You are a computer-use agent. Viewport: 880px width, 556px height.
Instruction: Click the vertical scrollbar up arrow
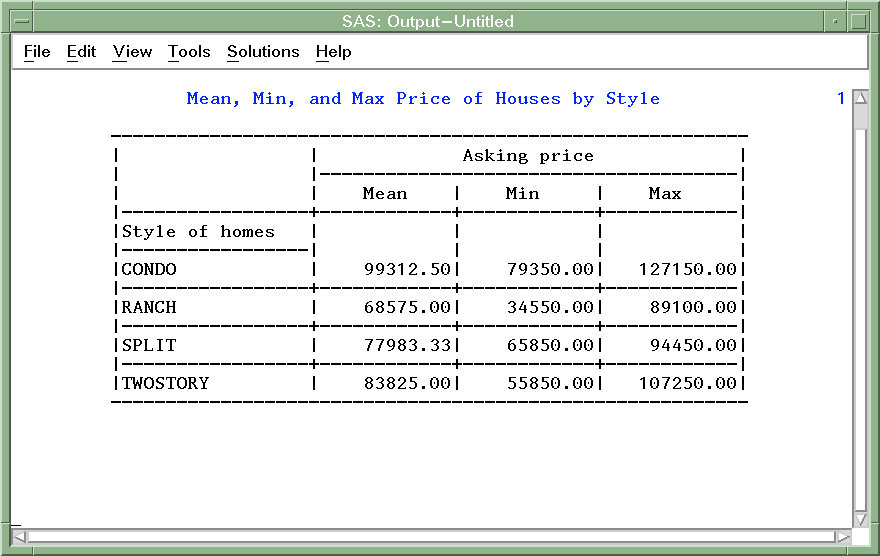click(860, 98)
